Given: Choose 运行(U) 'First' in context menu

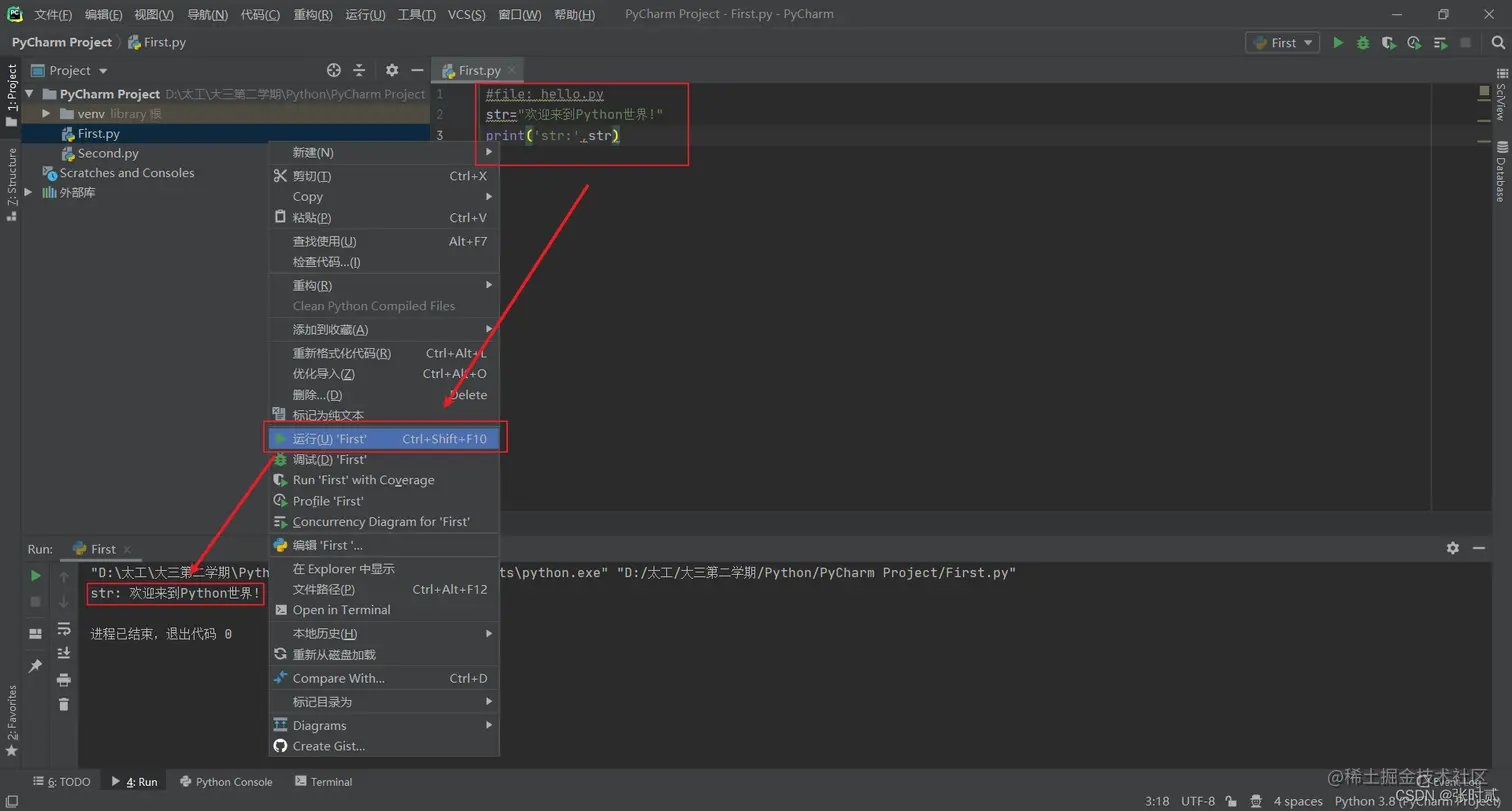Looking at the screenshot, I should 384,438.
